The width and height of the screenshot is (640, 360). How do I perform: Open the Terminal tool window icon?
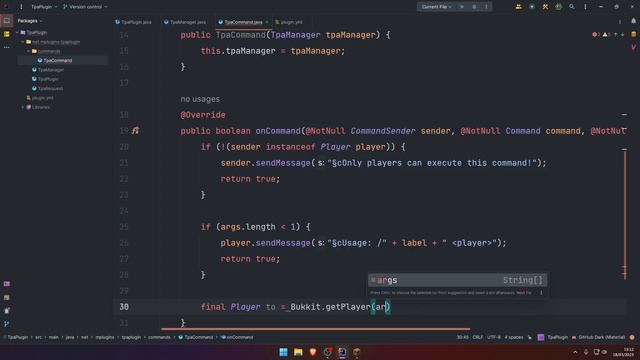point(7,298)
